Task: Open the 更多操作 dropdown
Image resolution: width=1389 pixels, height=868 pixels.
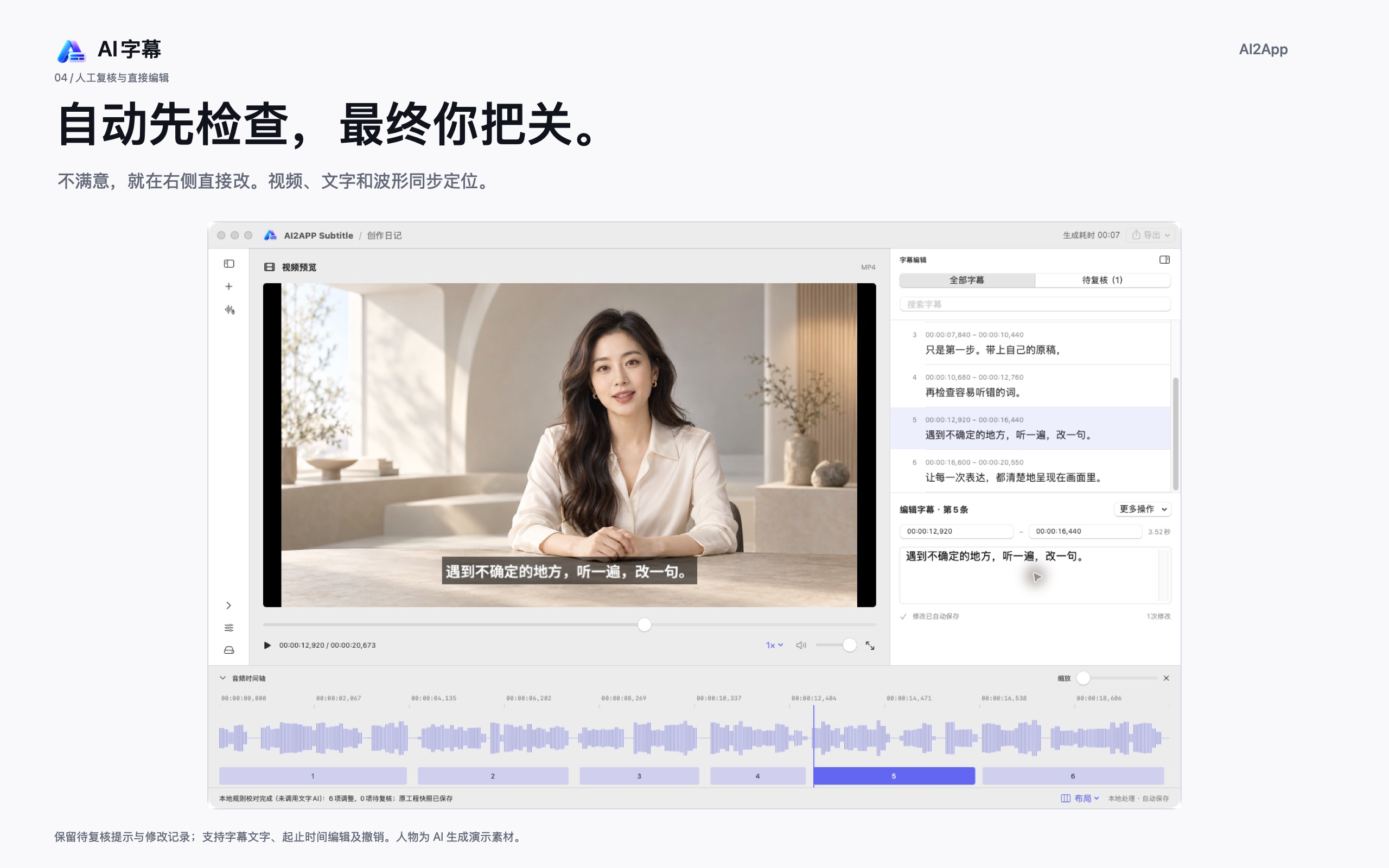Action: (x=1143, y=509)
